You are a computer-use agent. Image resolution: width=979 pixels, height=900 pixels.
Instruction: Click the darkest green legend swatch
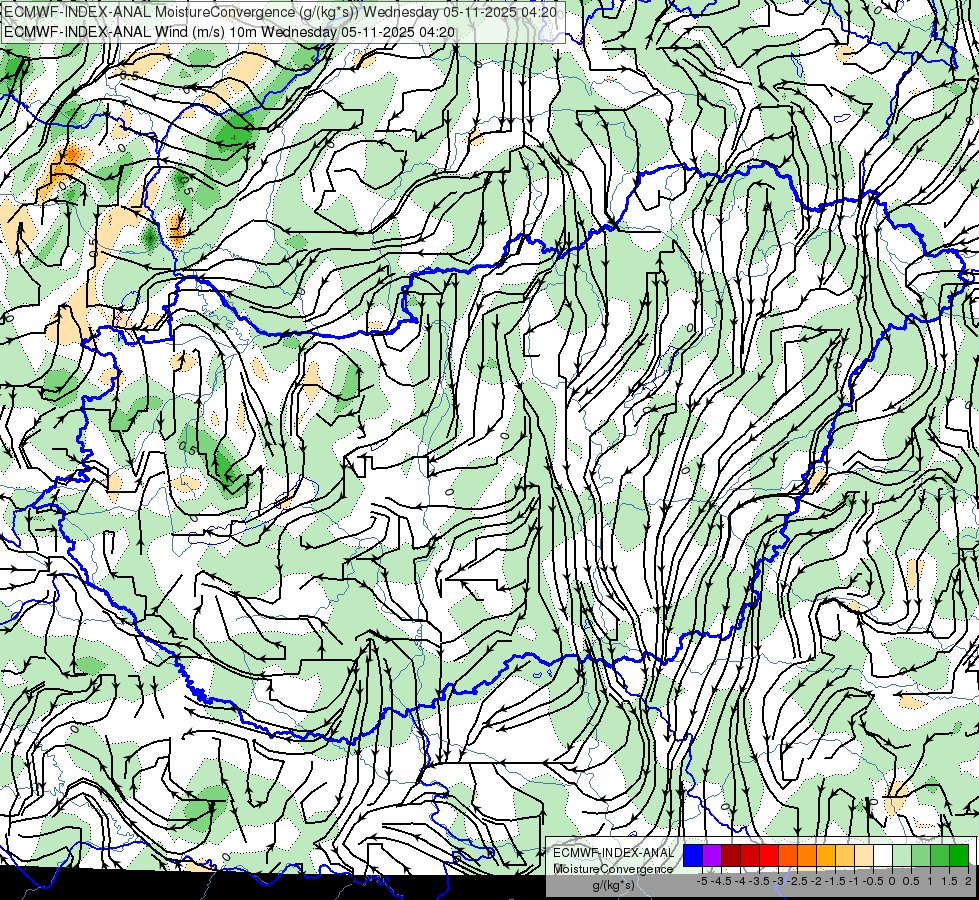[x=959, y=855]
